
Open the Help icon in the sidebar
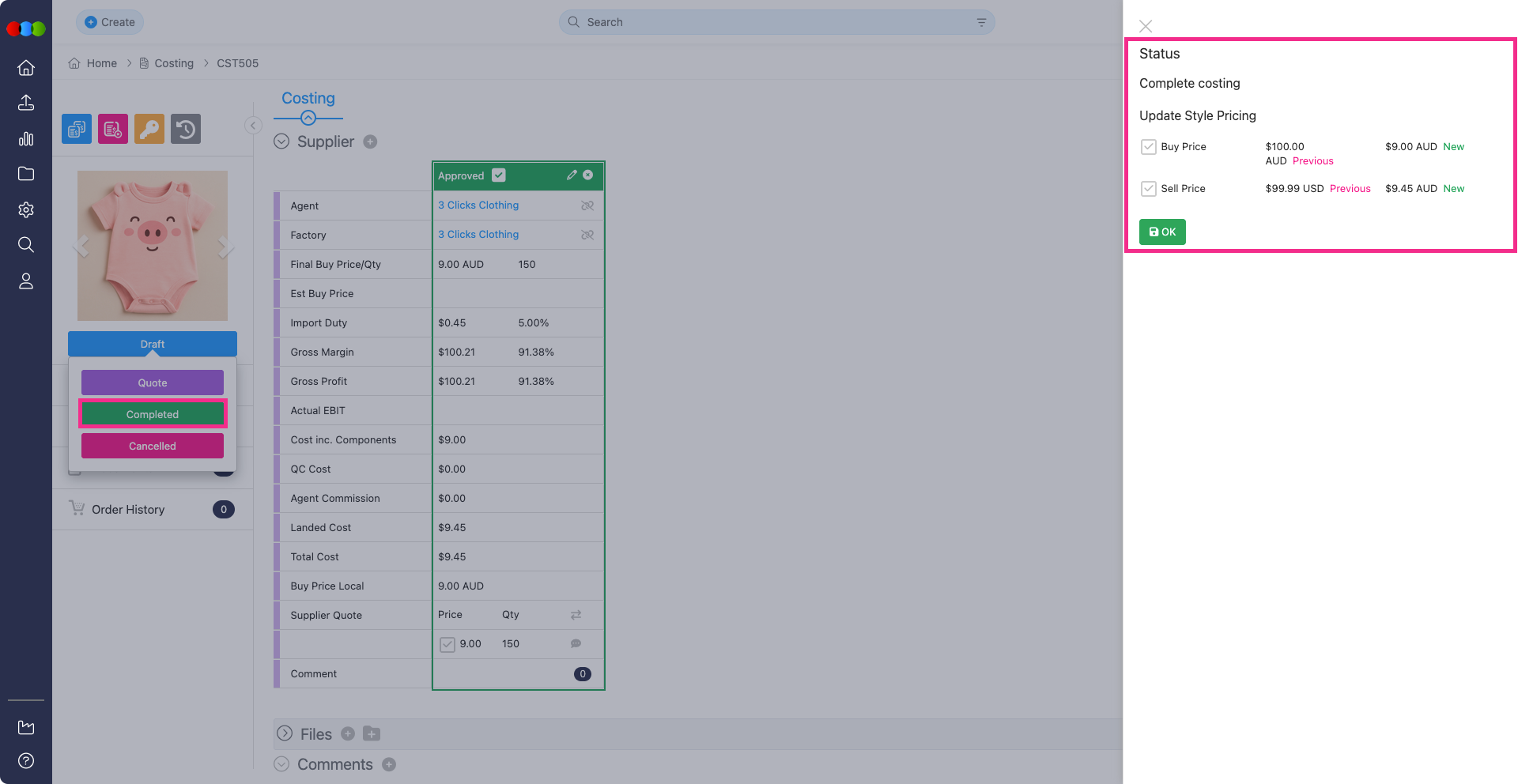click(26, 760)
